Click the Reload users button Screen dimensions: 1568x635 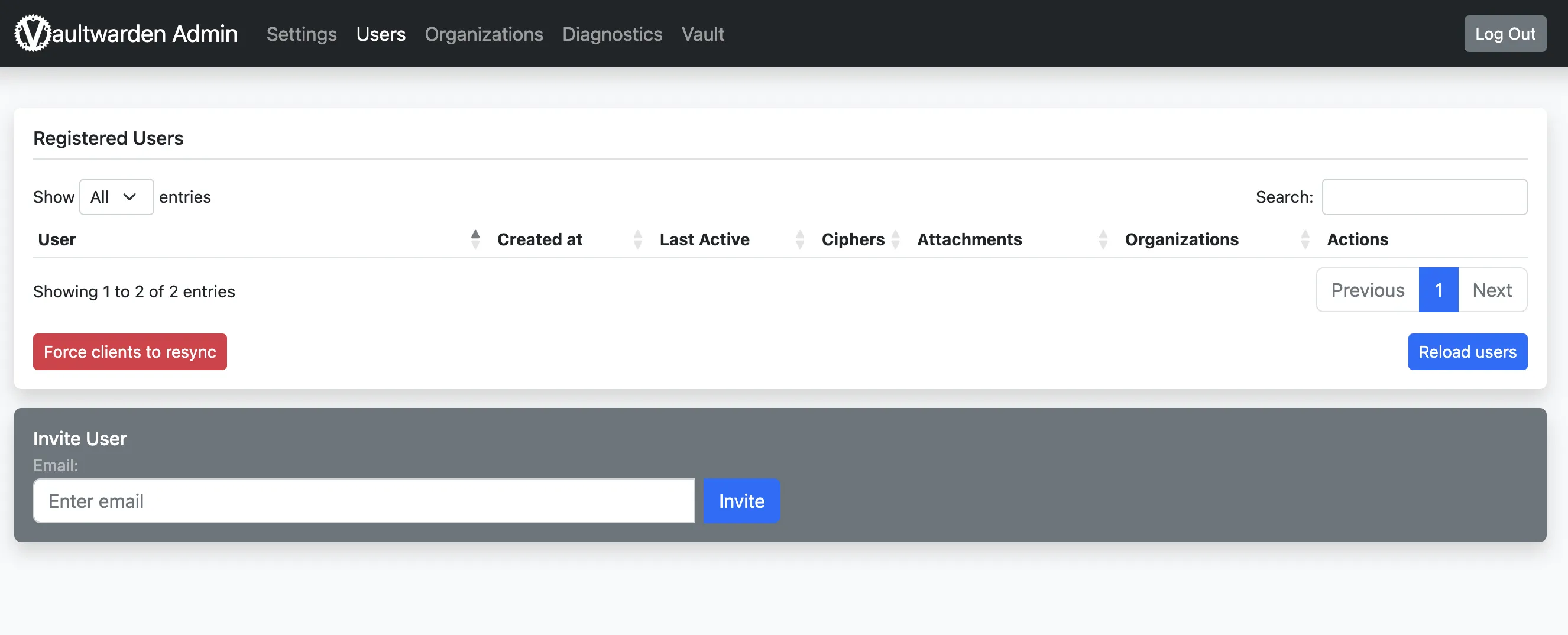point(1467,351)
